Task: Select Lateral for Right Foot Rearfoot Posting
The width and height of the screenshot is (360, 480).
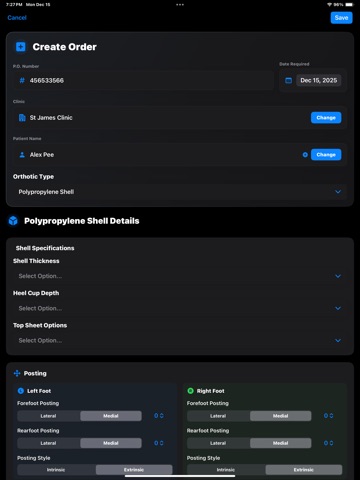Action: (218, 443)
